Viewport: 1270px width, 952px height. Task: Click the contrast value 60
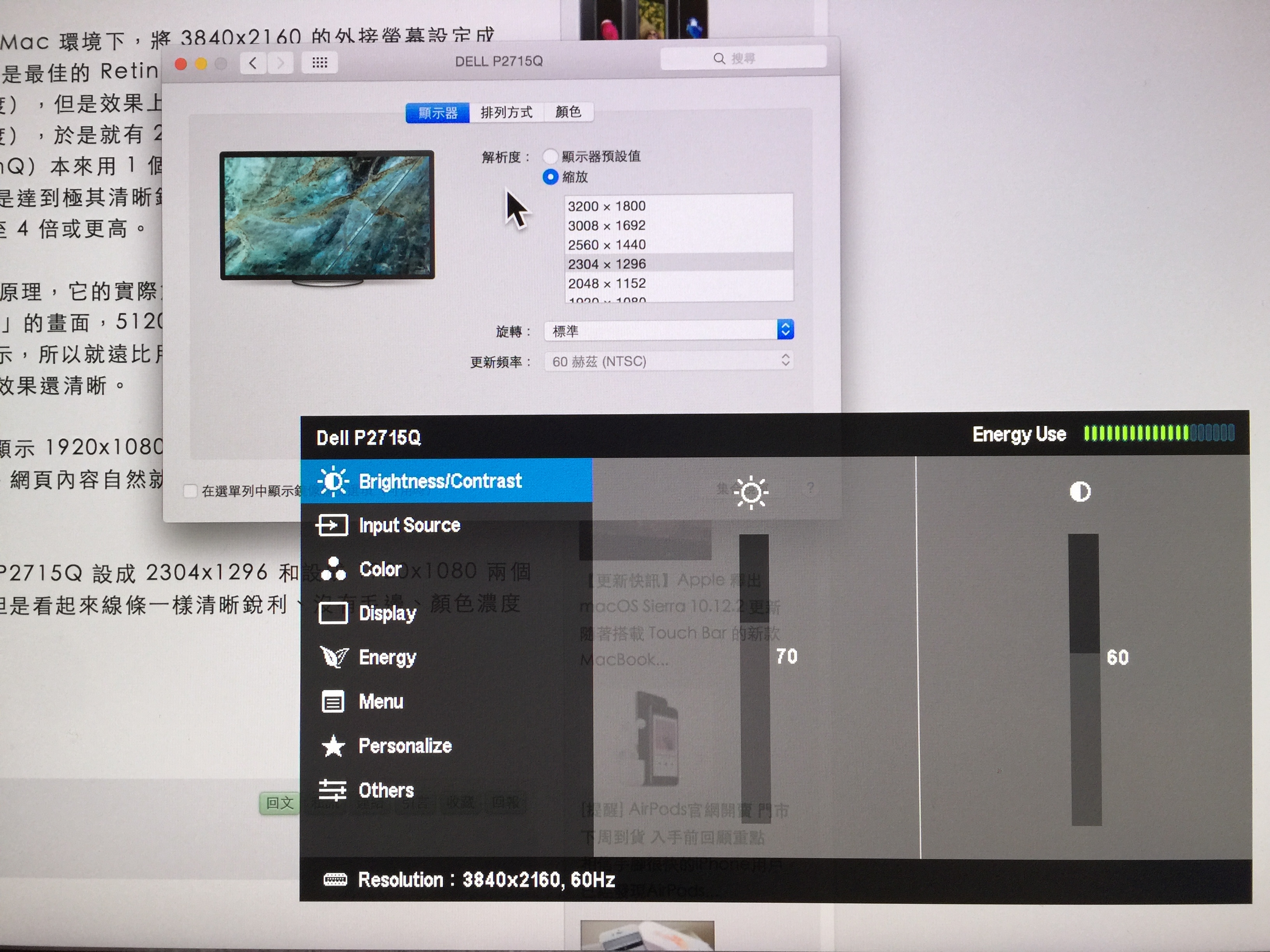pyautogui.click(x=1117, y=658)
